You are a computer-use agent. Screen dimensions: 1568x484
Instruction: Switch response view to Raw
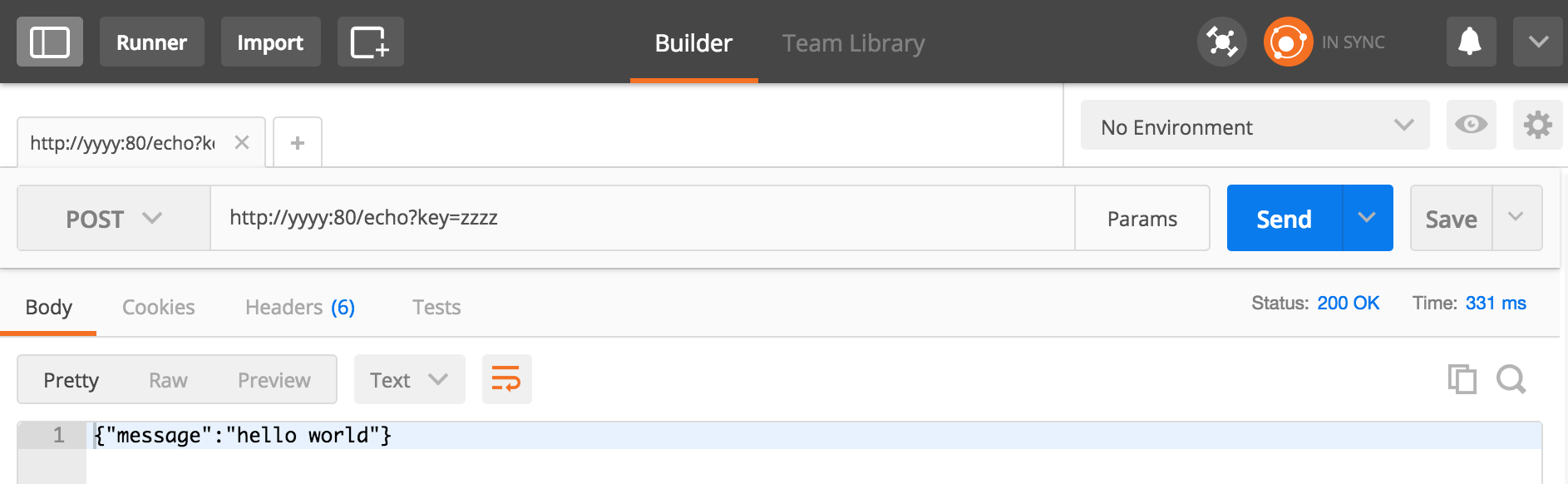168,380
